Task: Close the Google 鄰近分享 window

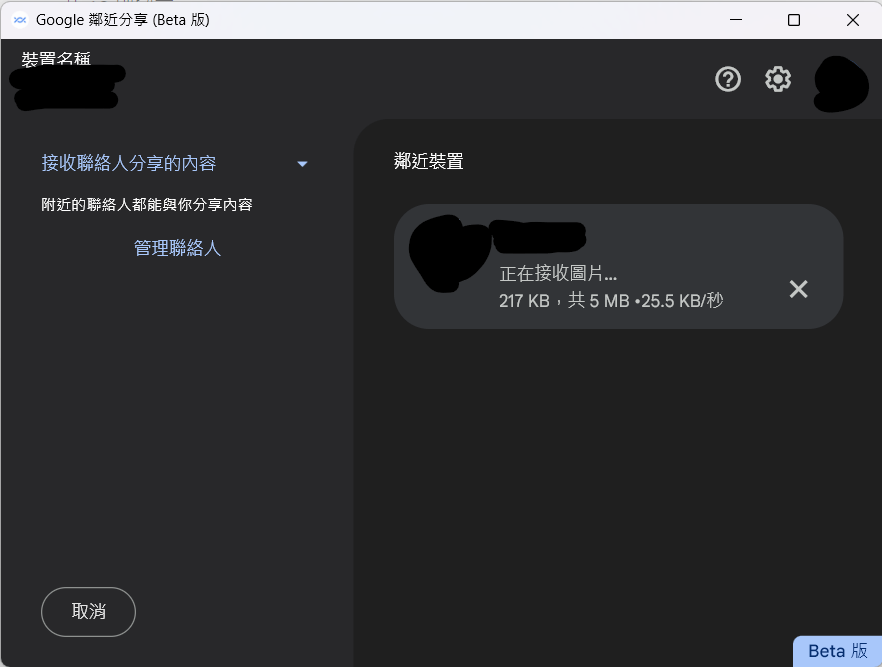Action: click(853, 20)
